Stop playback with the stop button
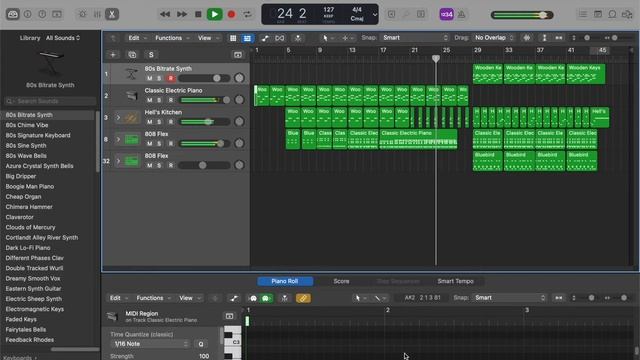This screenshot has height=360, width=640. (198, 14)
